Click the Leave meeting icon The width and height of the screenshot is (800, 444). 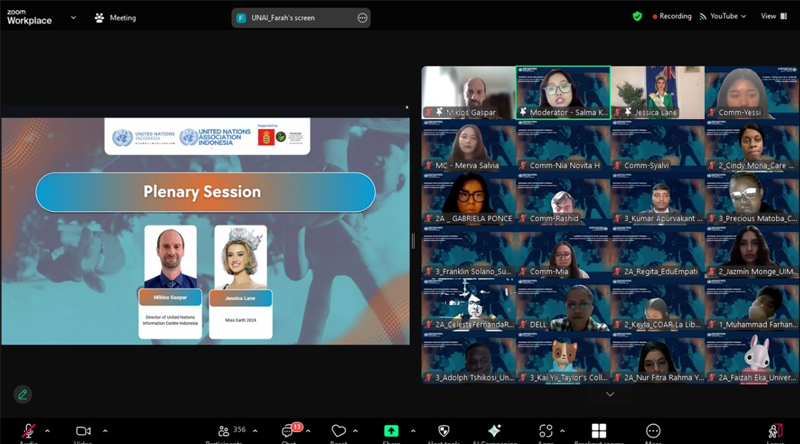[x=775, y=432]
